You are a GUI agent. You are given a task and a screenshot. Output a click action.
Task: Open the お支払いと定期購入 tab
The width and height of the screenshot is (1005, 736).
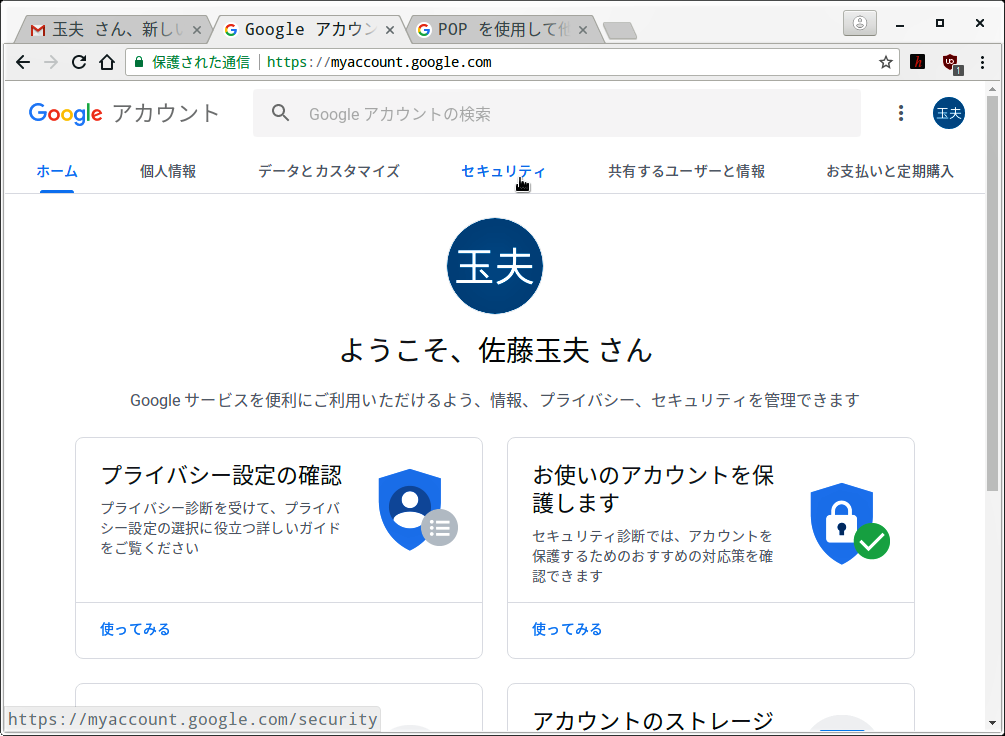point(890,171)
